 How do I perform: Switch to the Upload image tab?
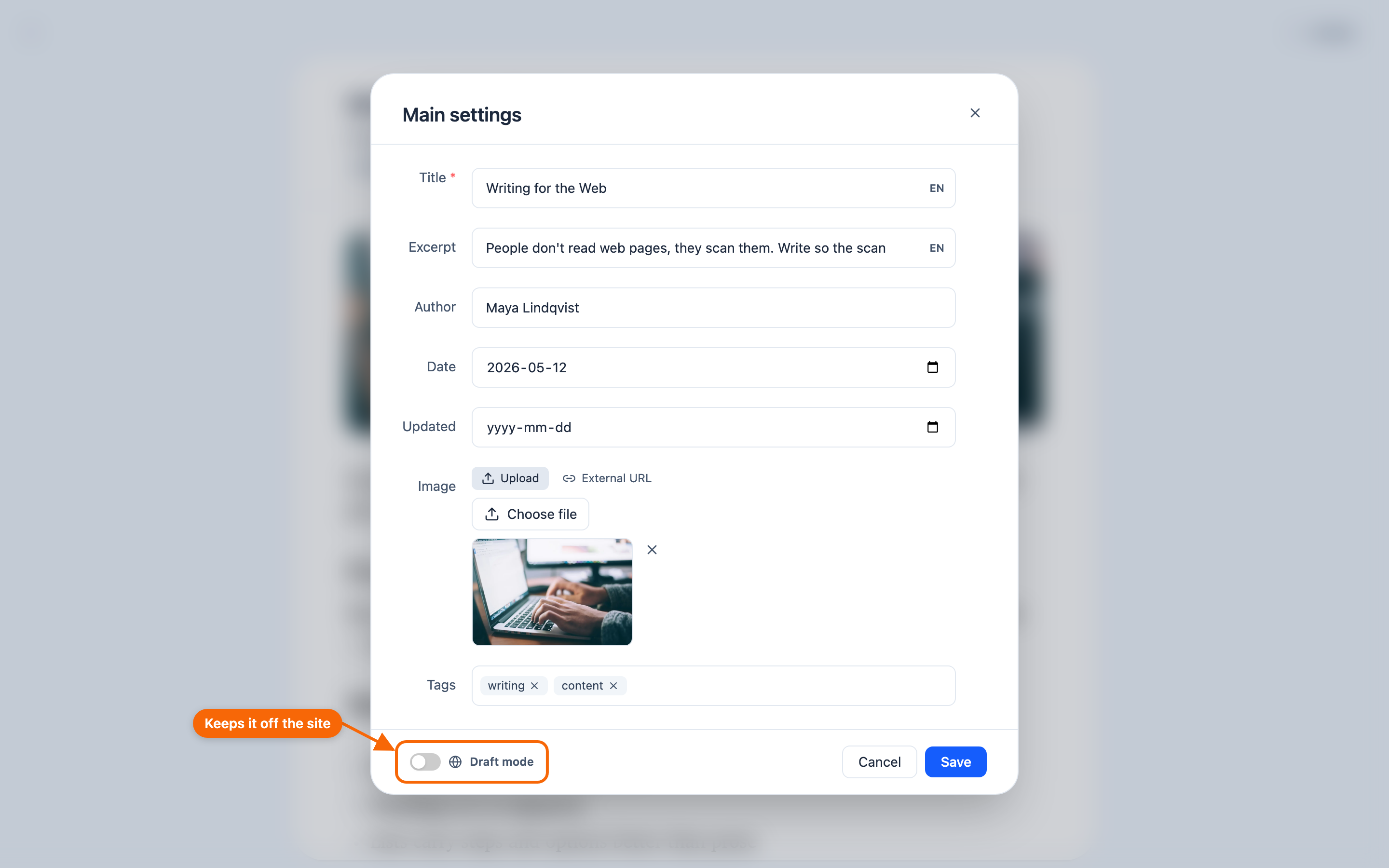(510, 478)
